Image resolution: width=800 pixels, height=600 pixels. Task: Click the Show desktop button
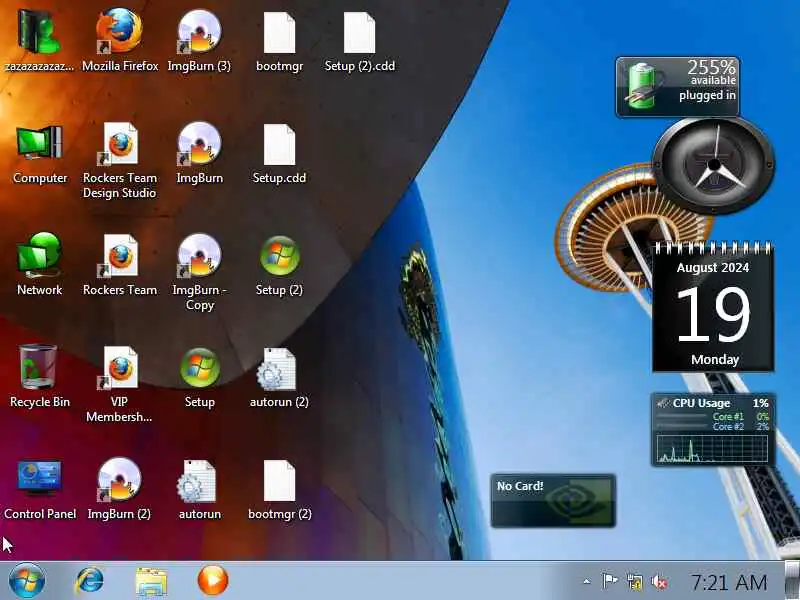(792, 581)
